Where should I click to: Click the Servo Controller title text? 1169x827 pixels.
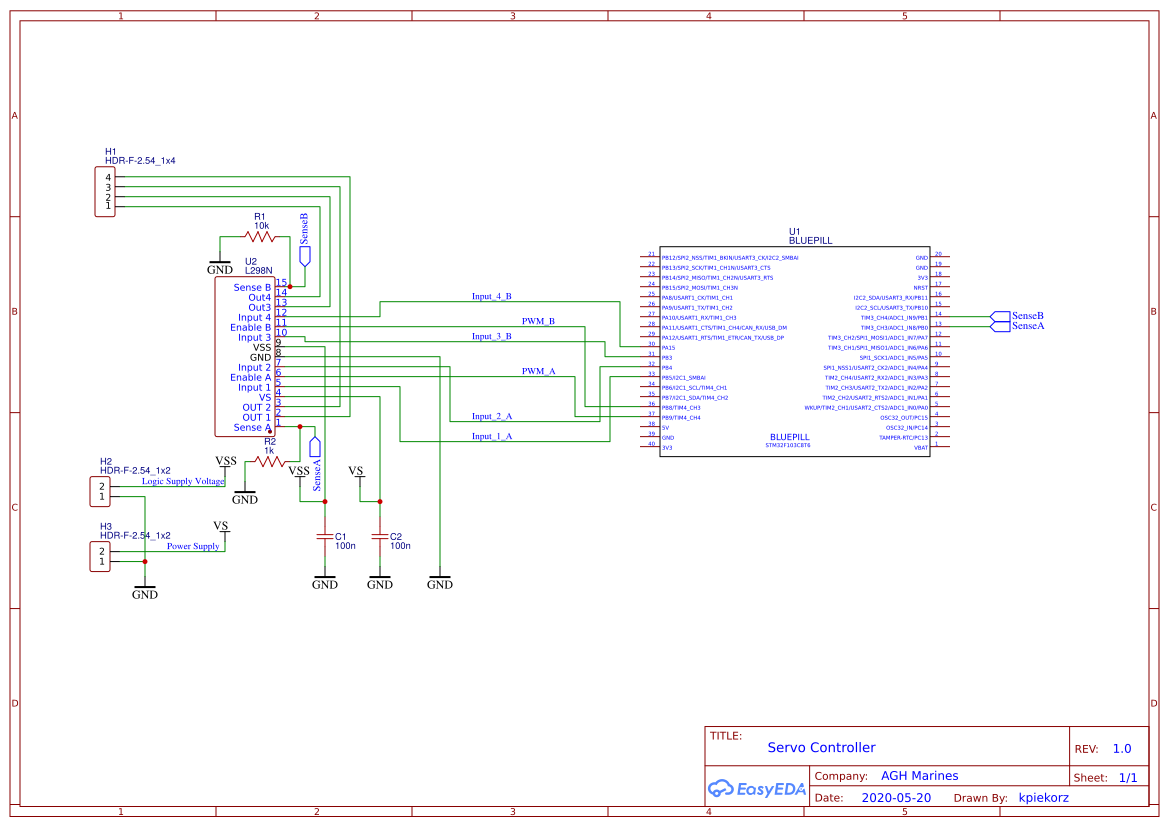[x=820, y=747]
